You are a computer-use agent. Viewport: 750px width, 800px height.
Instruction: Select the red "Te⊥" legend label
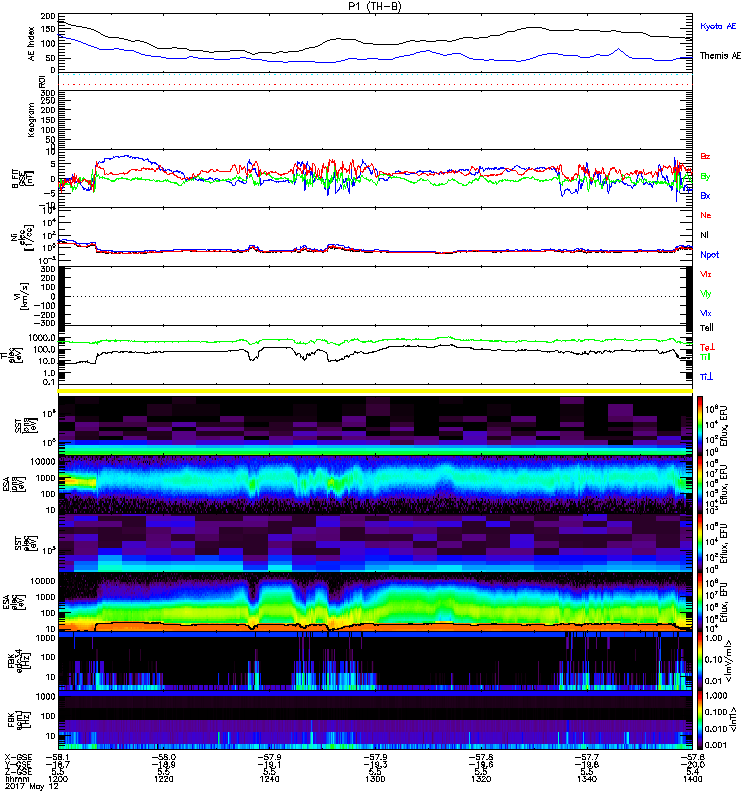[x=707, y=347]
